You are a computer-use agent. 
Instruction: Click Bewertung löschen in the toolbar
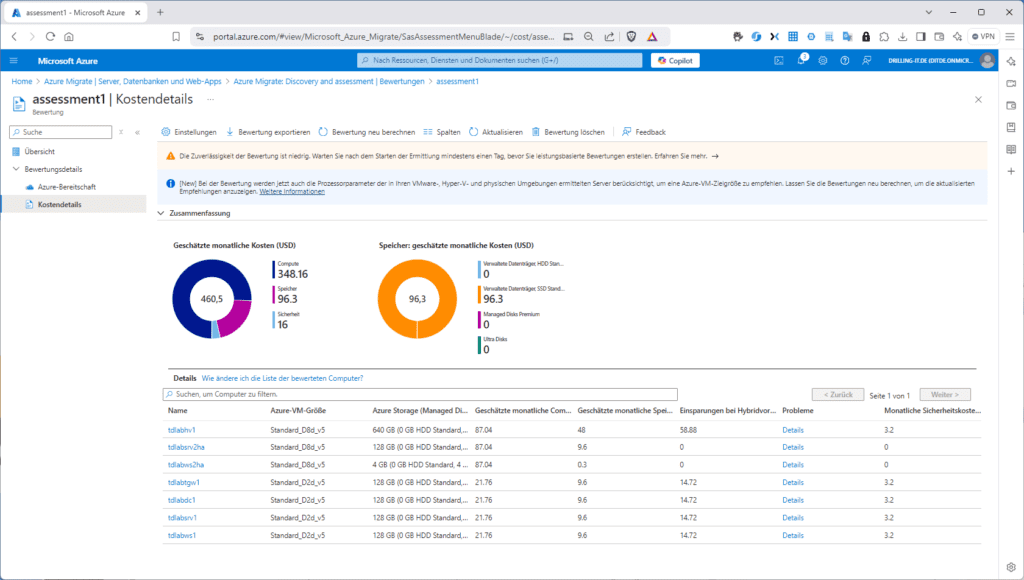(568, 132)
